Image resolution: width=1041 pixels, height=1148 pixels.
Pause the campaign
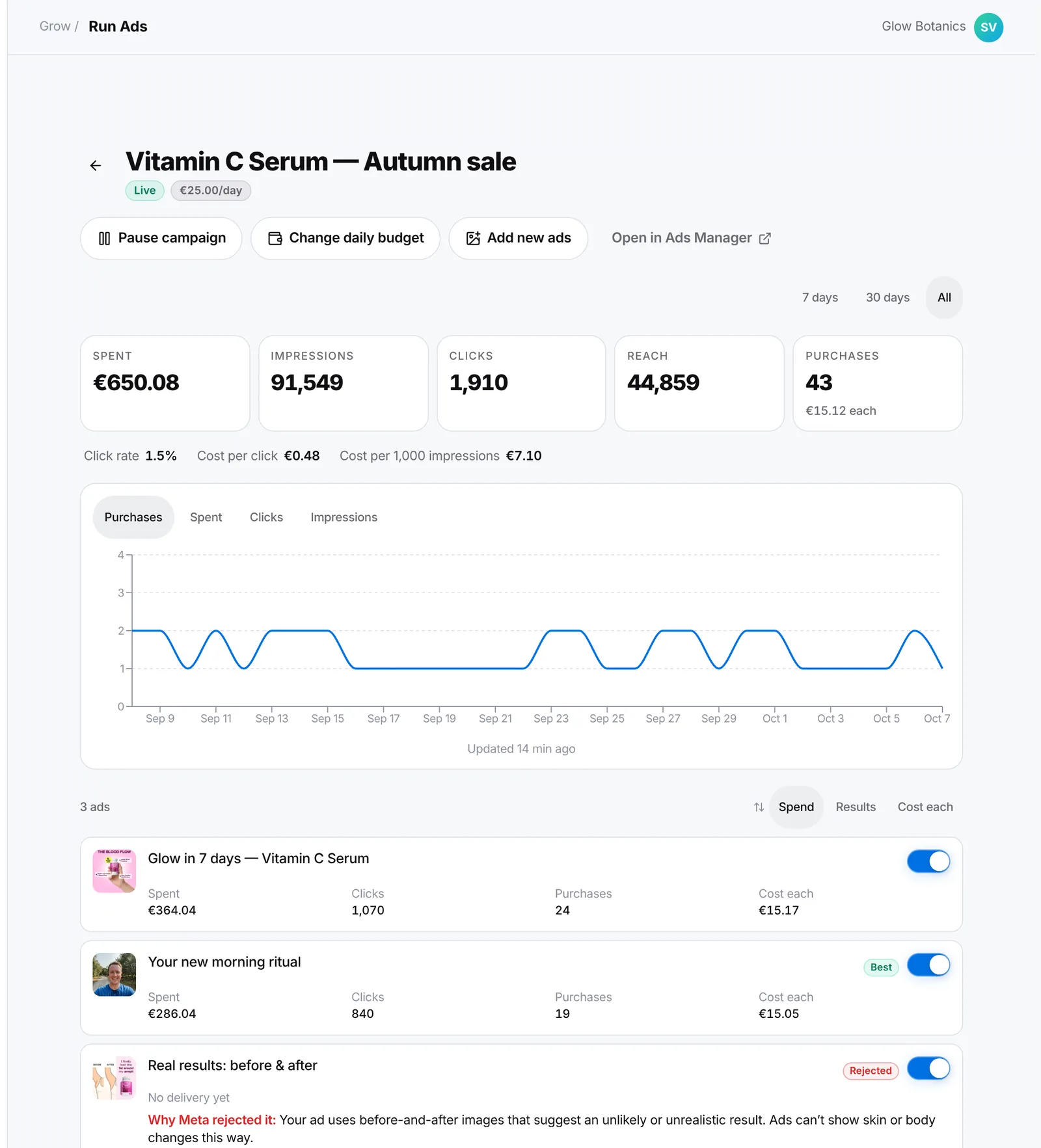coord(161,238)
